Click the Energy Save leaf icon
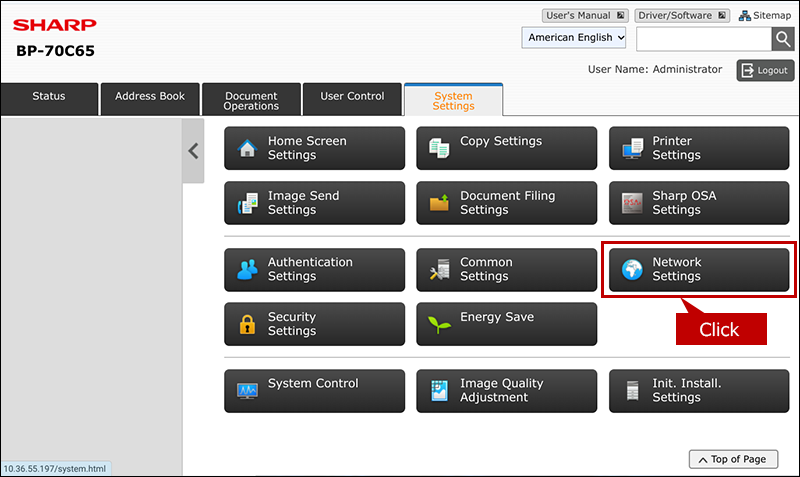The image size is (800, 477). tap(439, 324)
